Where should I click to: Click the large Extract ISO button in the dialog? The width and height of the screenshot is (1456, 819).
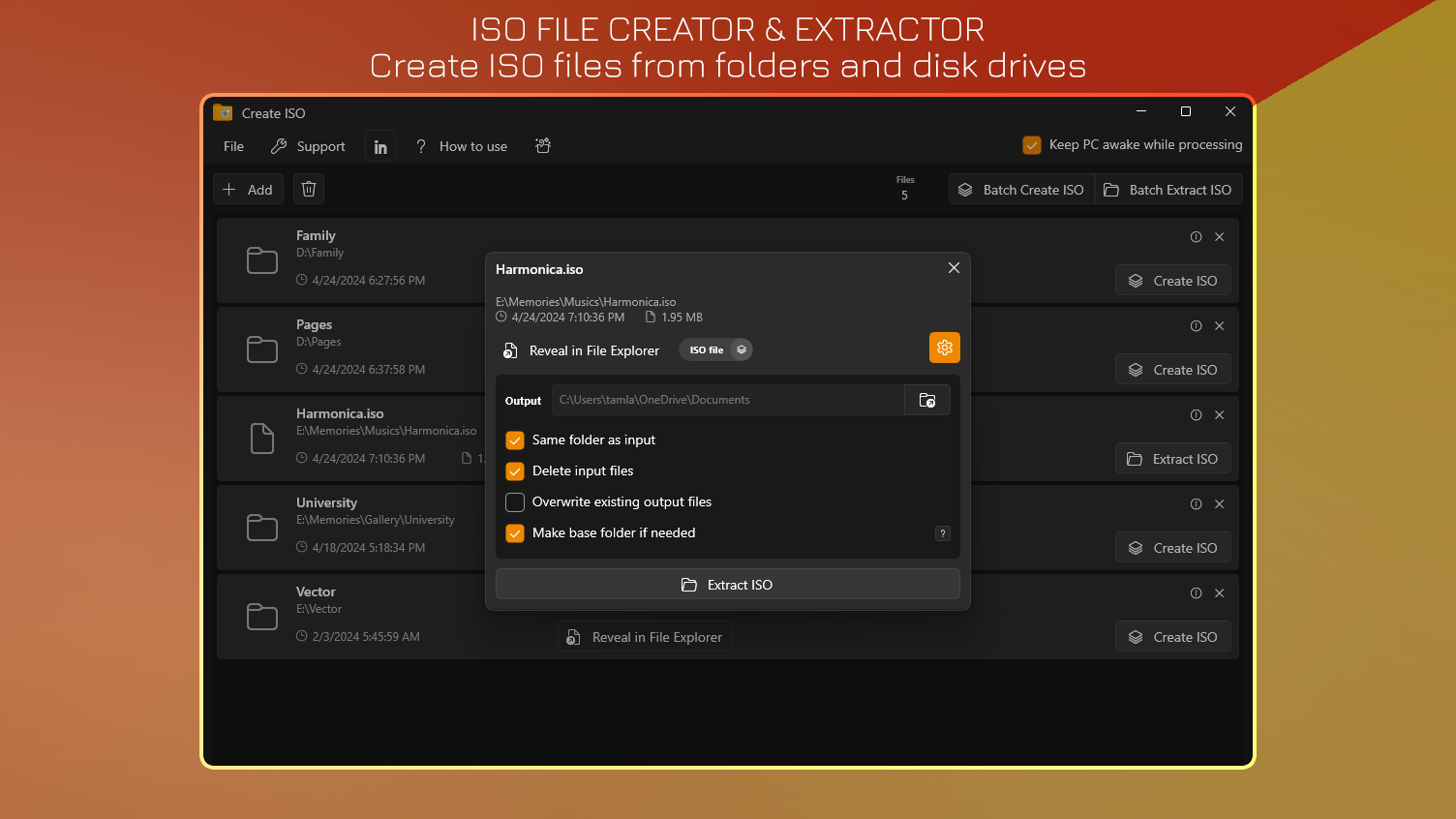point(728,585)
